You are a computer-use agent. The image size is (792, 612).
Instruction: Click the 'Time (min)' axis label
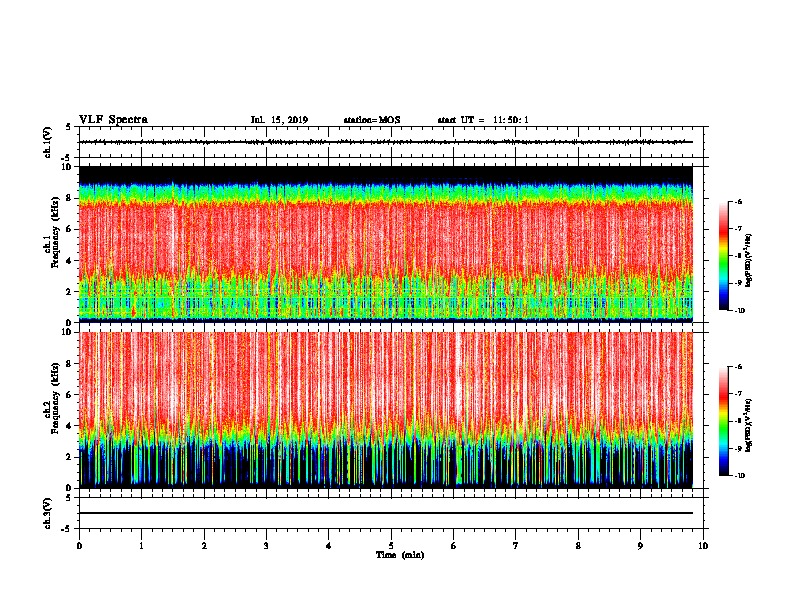400,555
